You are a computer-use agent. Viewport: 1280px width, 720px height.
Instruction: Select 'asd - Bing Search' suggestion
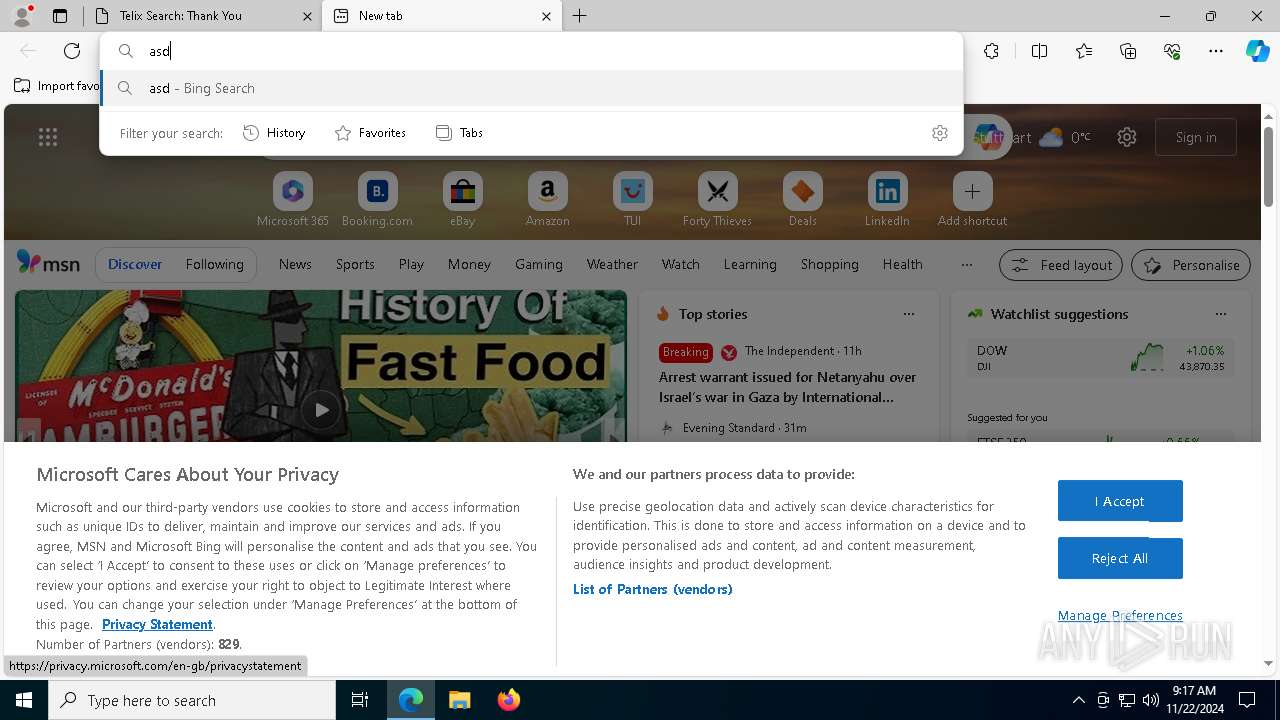(x=531, y=88)
